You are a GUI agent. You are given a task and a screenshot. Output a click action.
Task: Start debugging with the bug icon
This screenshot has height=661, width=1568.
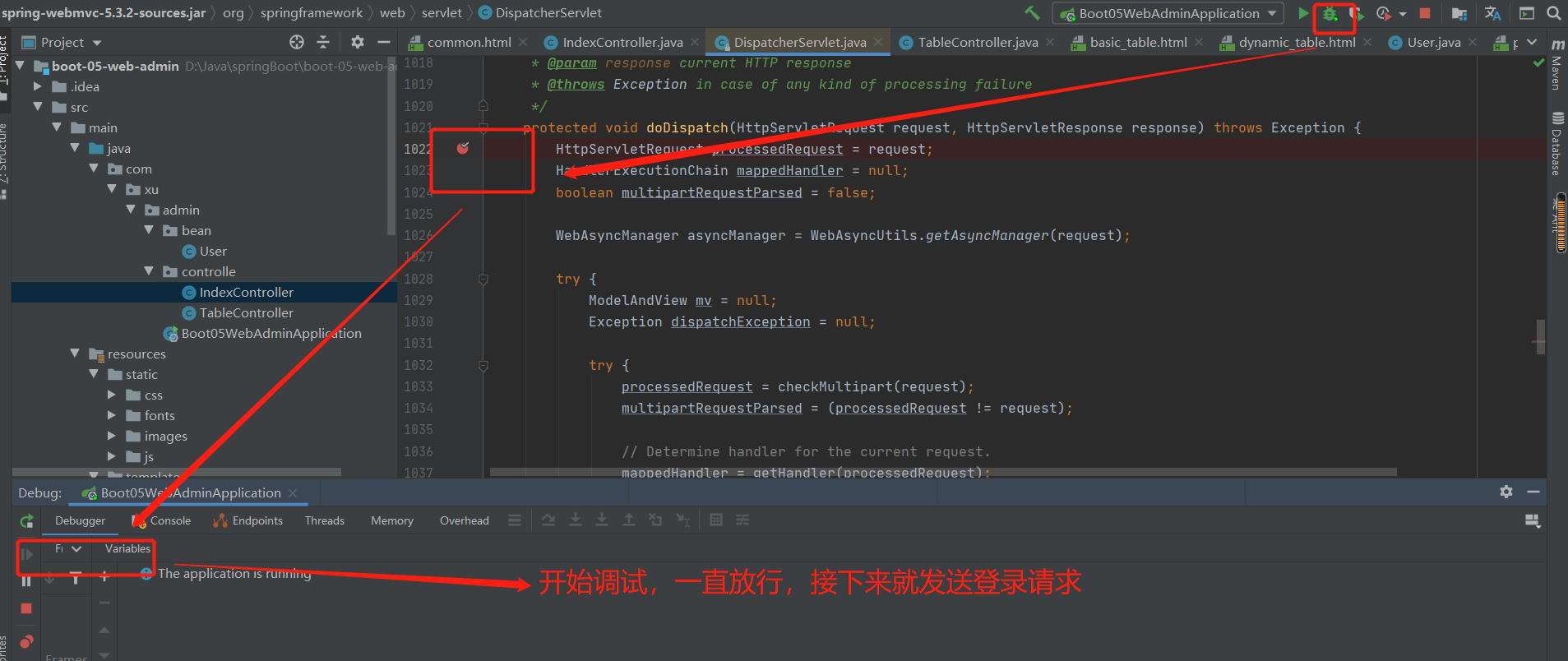[x=1330, y=13]
